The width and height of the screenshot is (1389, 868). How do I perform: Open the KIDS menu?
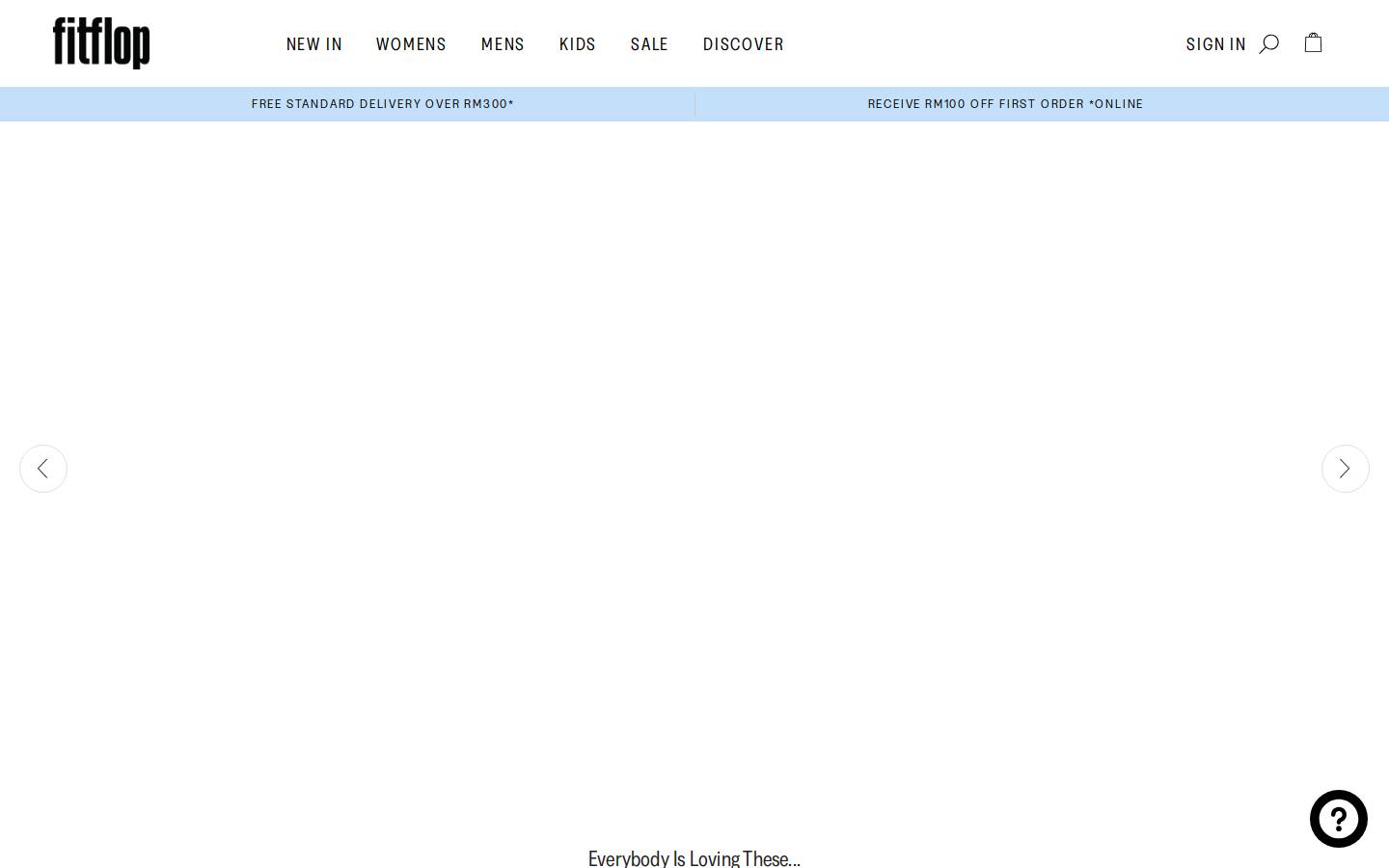click(578, 44)
